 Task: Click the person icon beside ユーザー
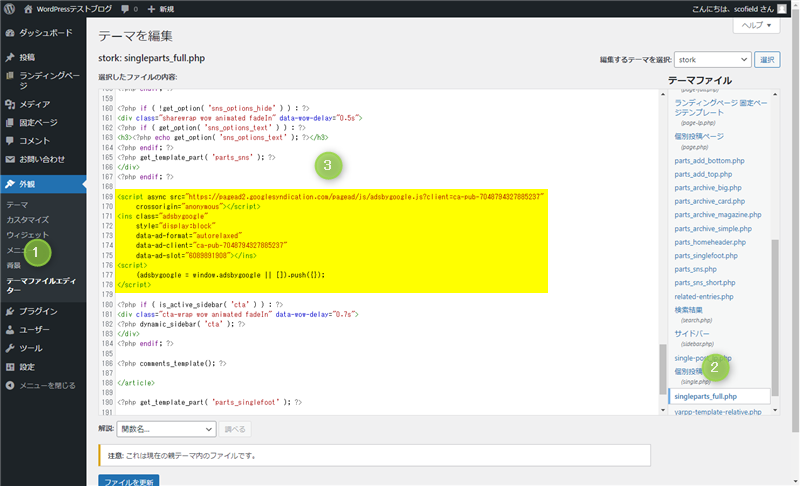tap(10, 330)
